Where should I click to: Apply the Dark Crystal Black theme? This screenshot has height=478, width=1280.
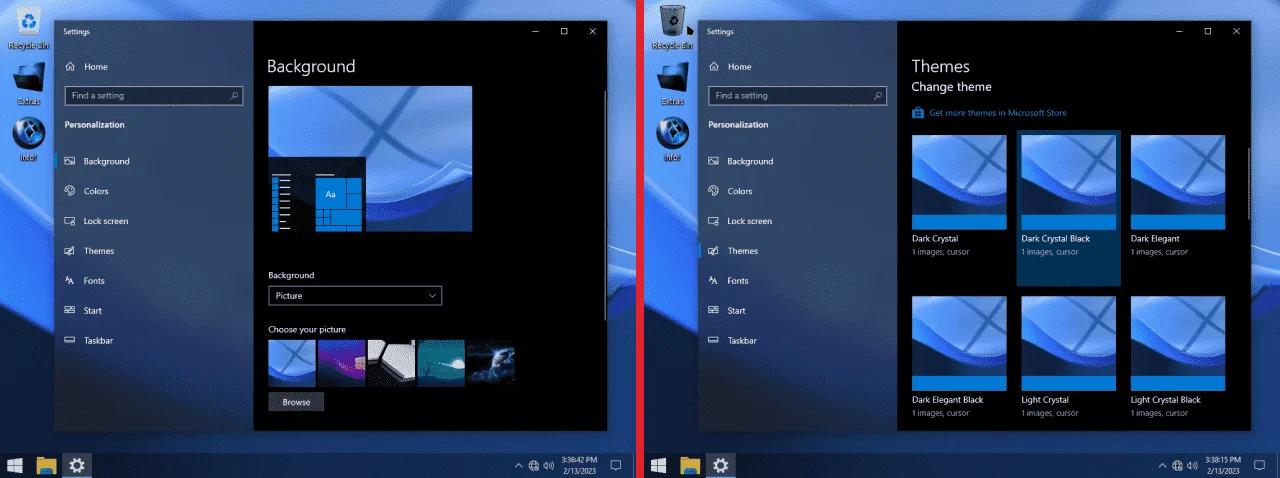pyautogui.click(x=1068, y=208)
